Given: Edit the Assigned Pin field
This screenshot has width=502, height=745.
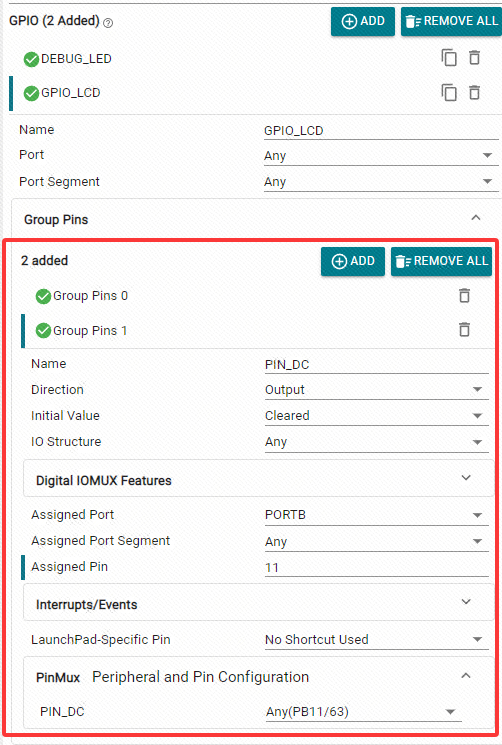Looking at the screenshot, I should [x=376, y=567].
